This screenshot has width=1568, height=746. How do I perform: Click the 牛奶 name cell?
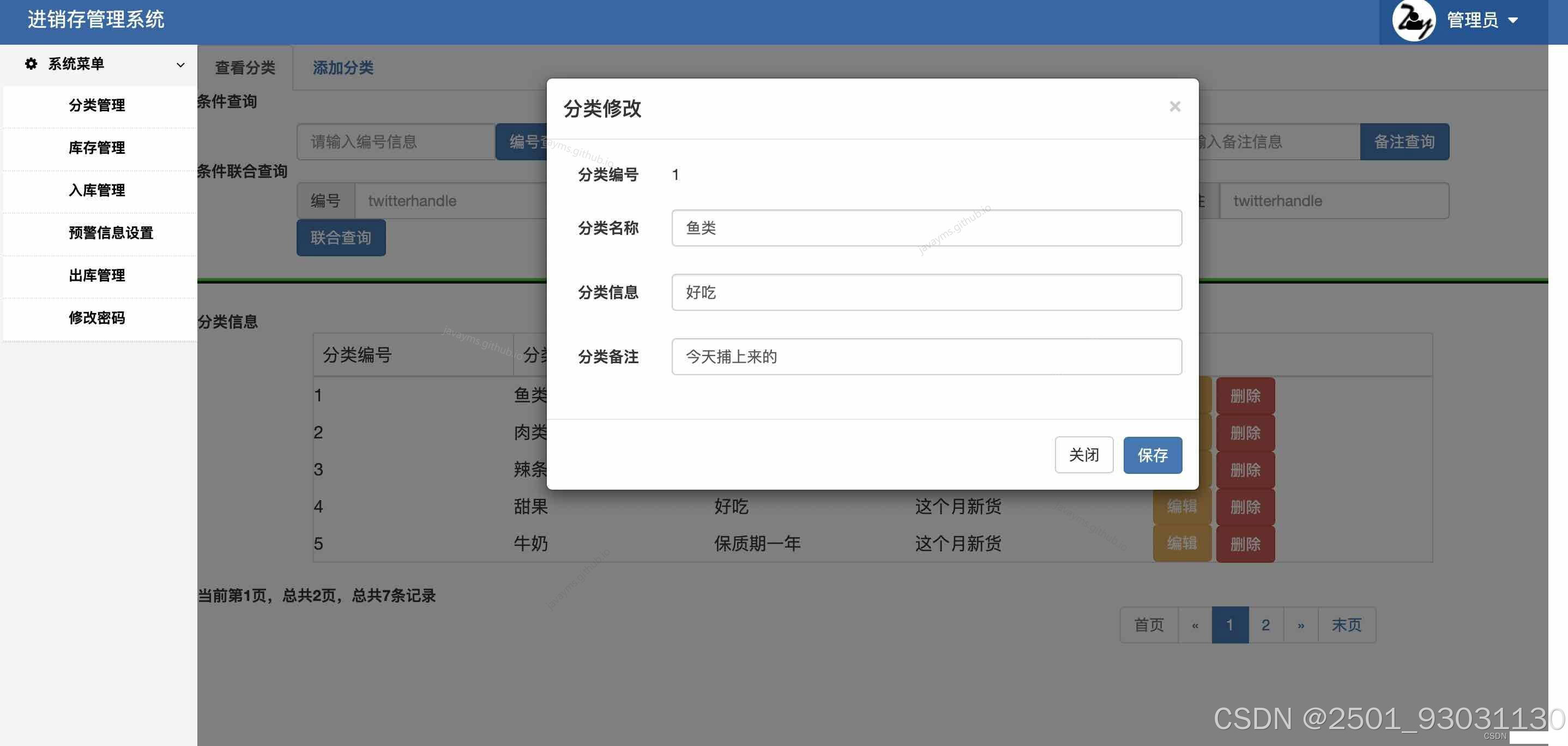531,543
